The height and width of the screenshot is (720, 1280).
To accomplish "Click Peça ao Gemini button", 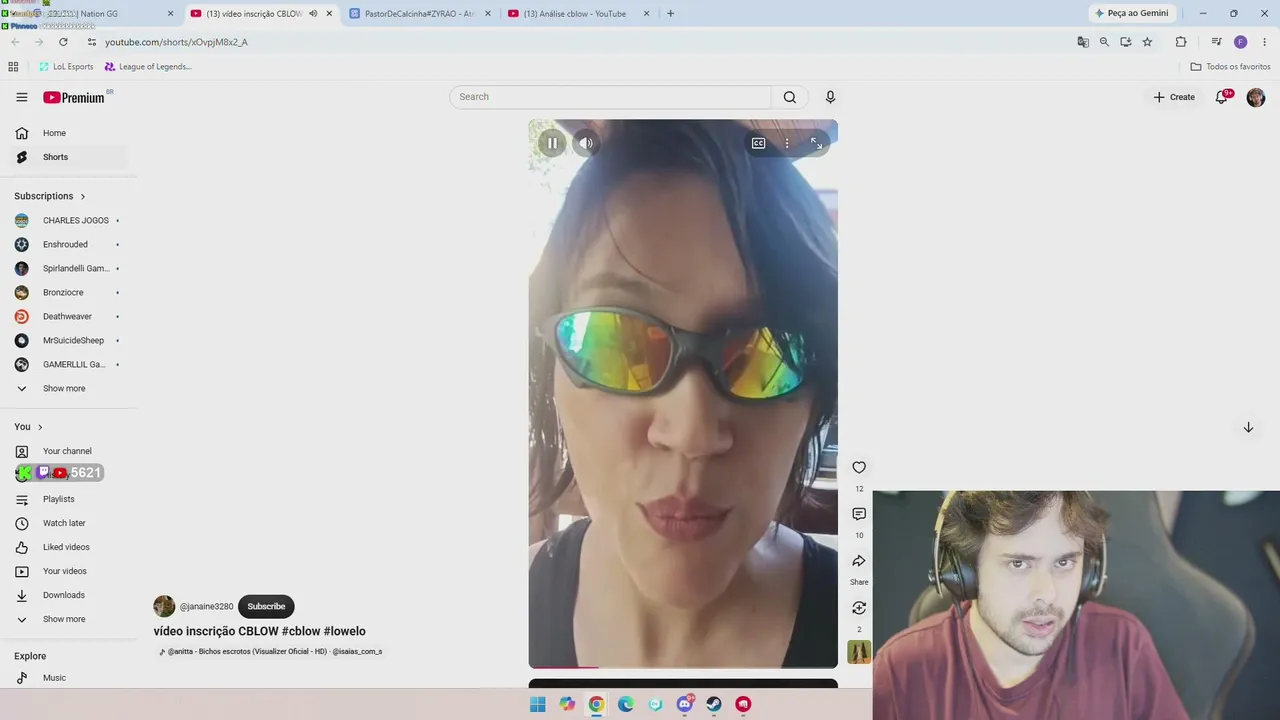I will tap(1131, 14).
